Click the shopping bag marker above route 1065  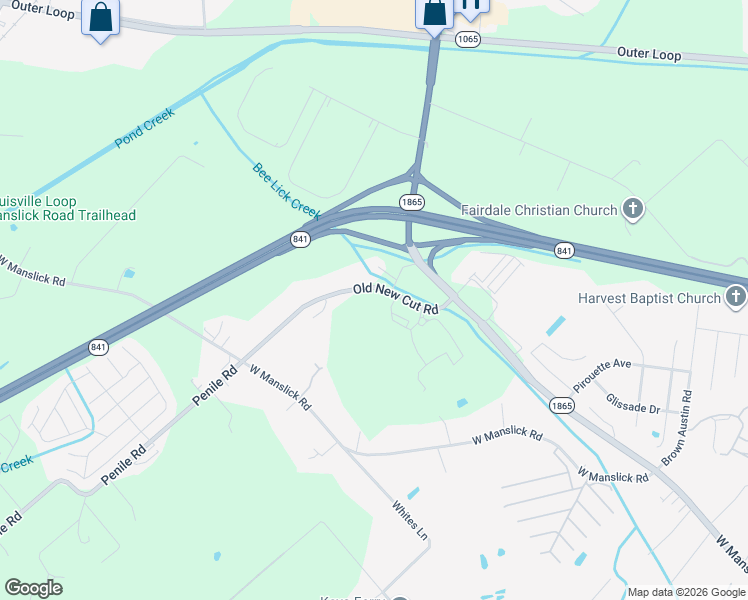[x=435, y=14]
